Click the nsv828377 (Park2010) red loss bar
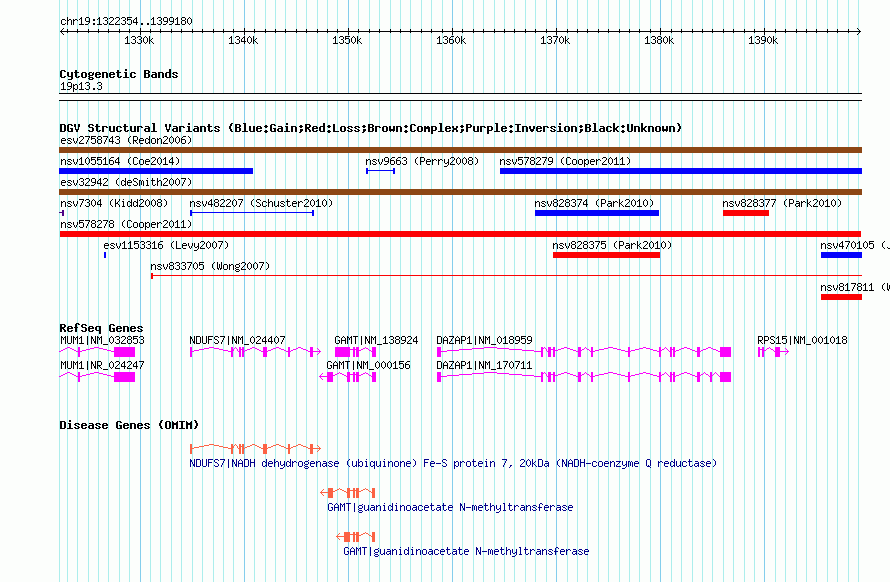 746,213
